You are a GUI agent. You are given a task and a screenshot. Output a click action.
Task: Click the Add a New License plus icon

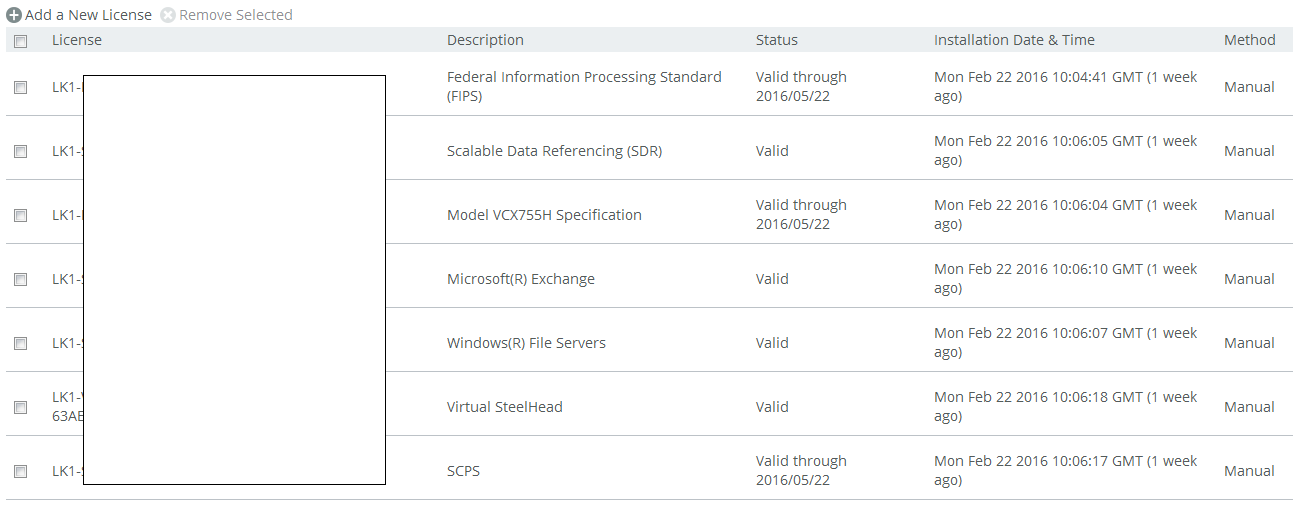point(14,15)
